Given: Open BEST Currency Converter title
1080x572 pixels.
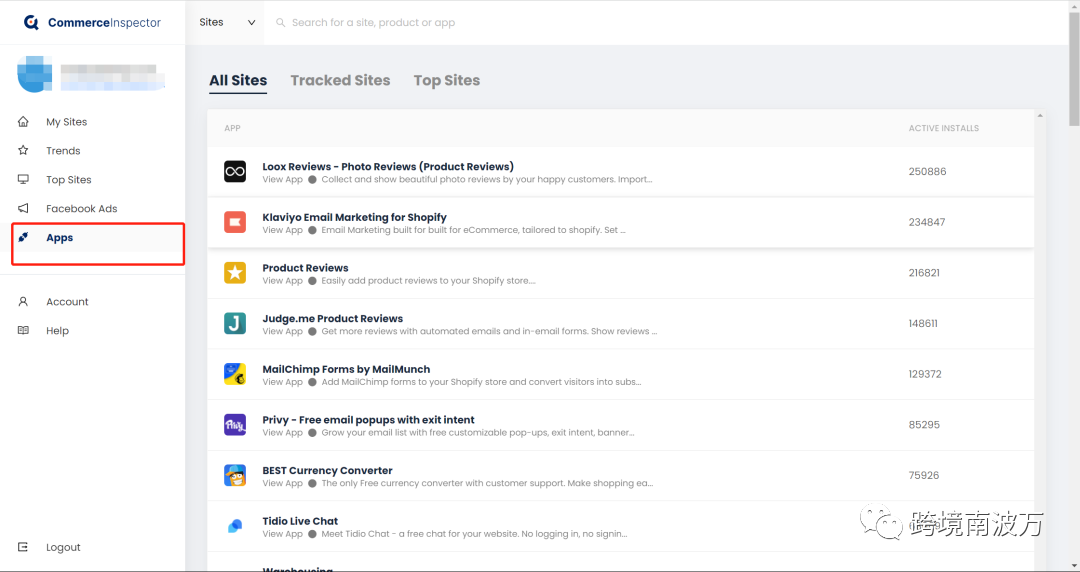Looking at the screenshot, I should pos(327,471).
